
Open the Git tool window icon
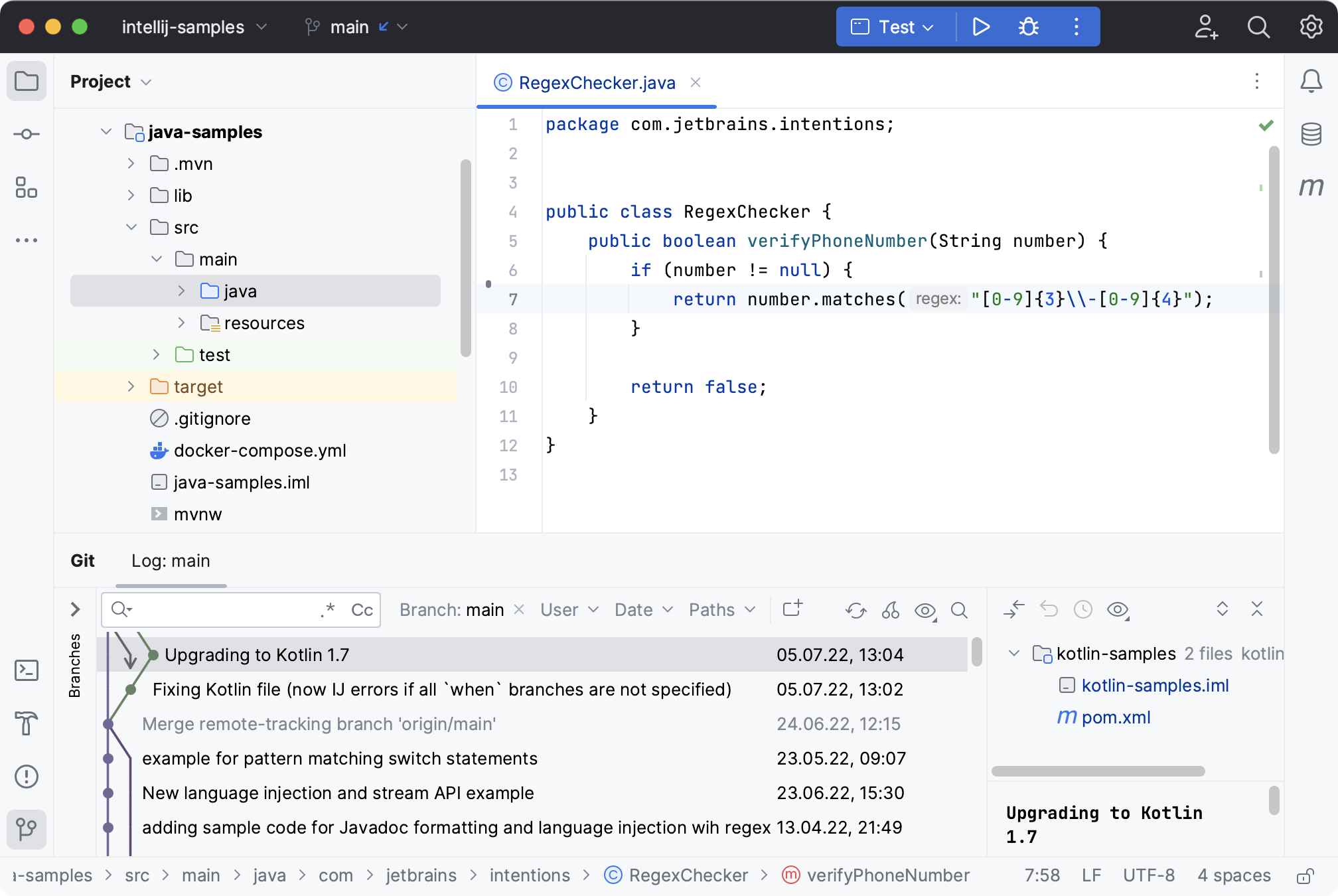(27, 830)
